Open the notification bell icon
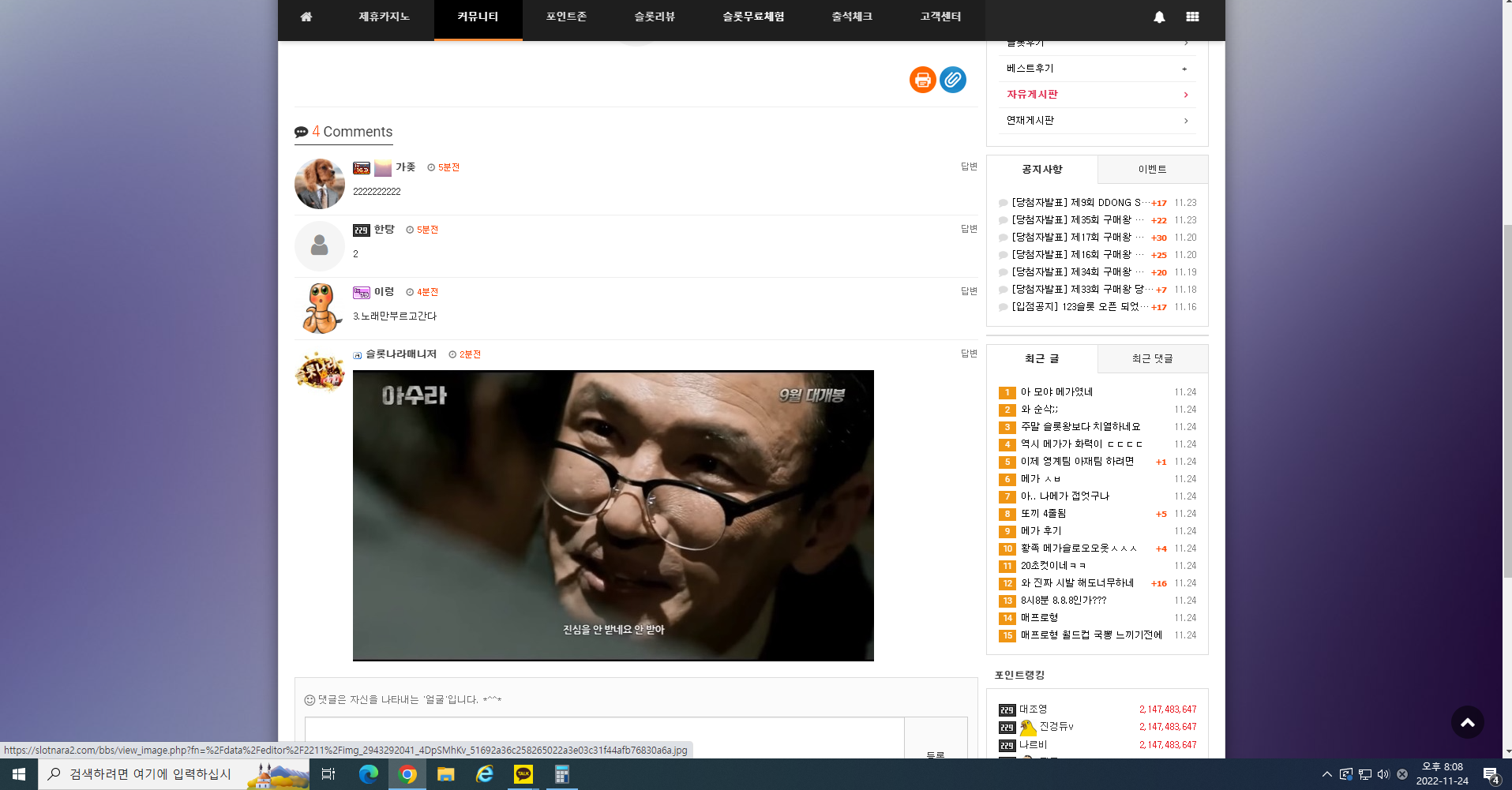This screenshot has width=1512, height=790. [x=1159, y=17]
